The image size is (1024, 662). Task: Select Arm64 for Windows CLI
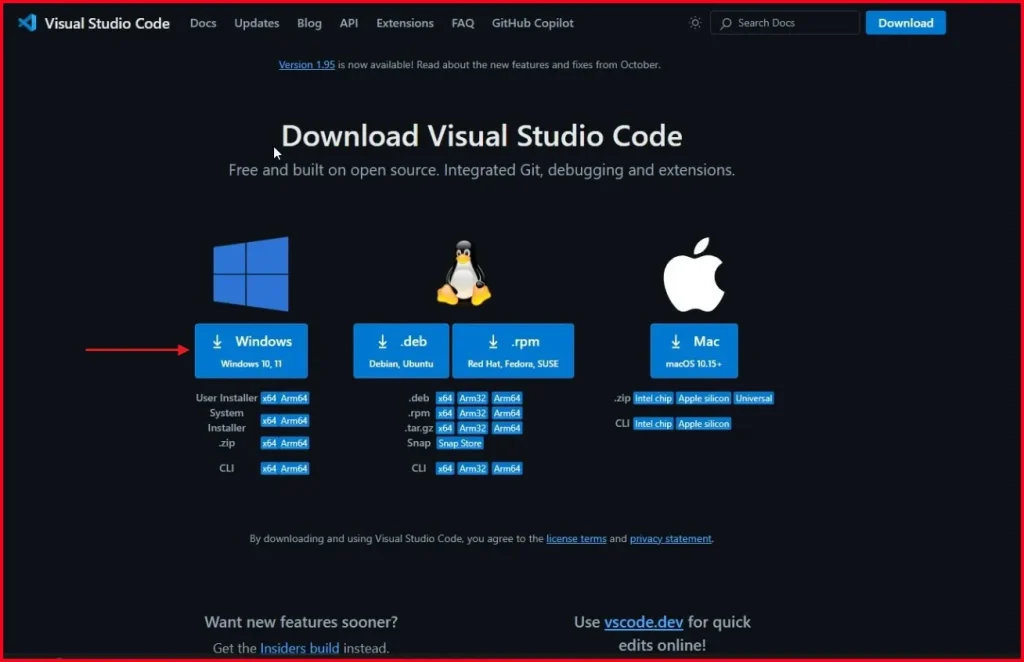(x=294, y=469)
